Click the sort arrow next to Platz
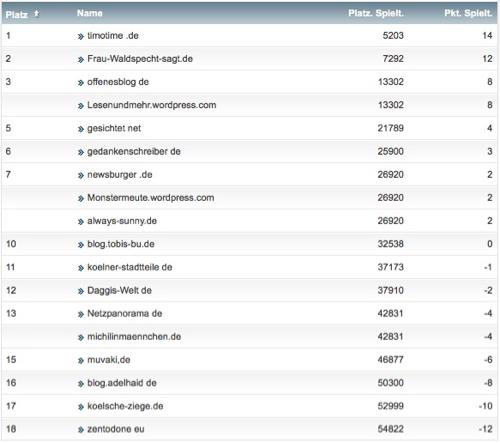500x443 pixels. [x=36, y=14]
